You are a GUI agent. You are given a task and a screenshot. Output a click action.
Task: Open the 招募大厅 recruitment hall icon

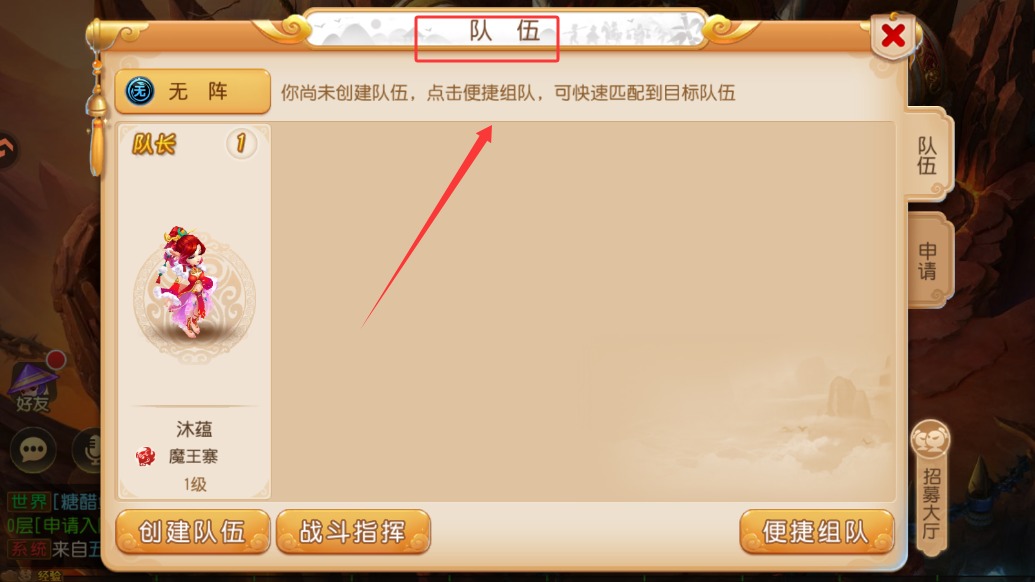tap(931, 487)
